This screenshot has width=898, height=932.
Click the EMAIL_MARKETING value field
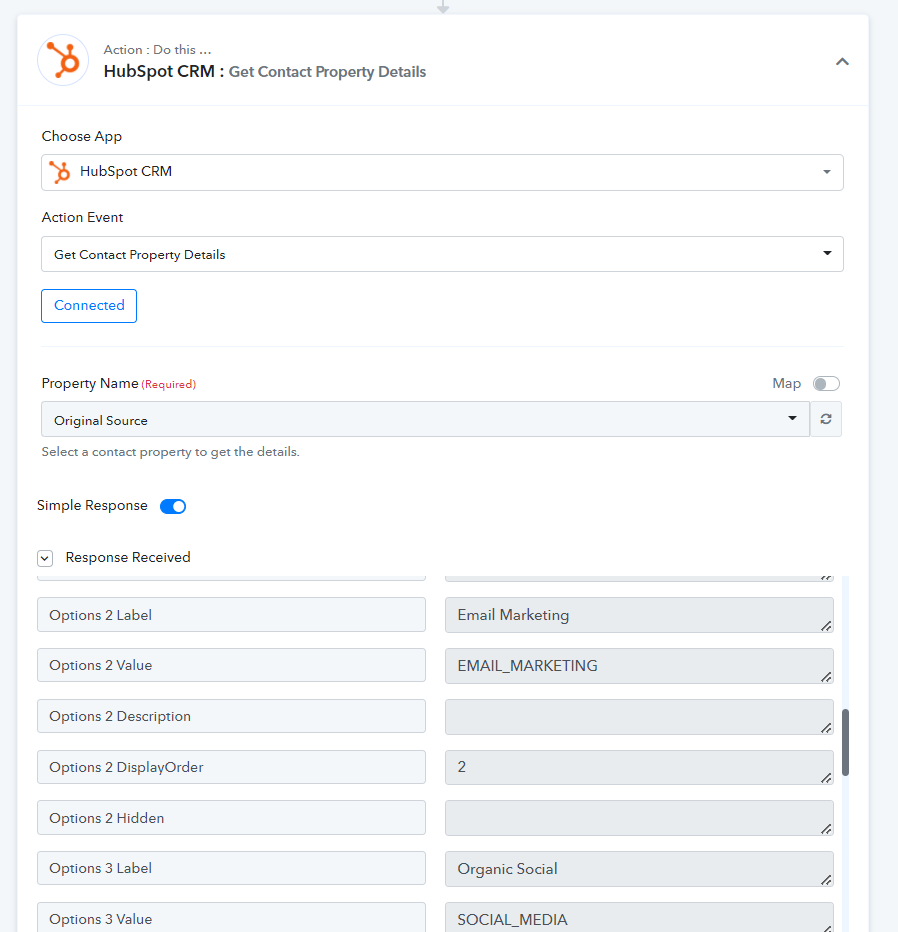pyautogui.click(x=639, y=666)
